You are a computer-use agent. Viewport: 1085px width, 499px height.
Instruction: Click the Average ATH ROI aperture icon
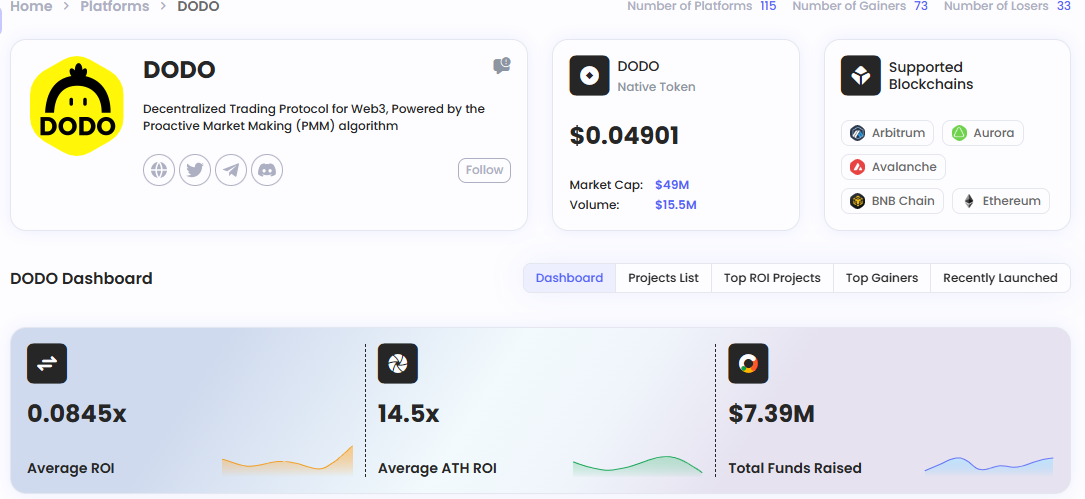398,363
